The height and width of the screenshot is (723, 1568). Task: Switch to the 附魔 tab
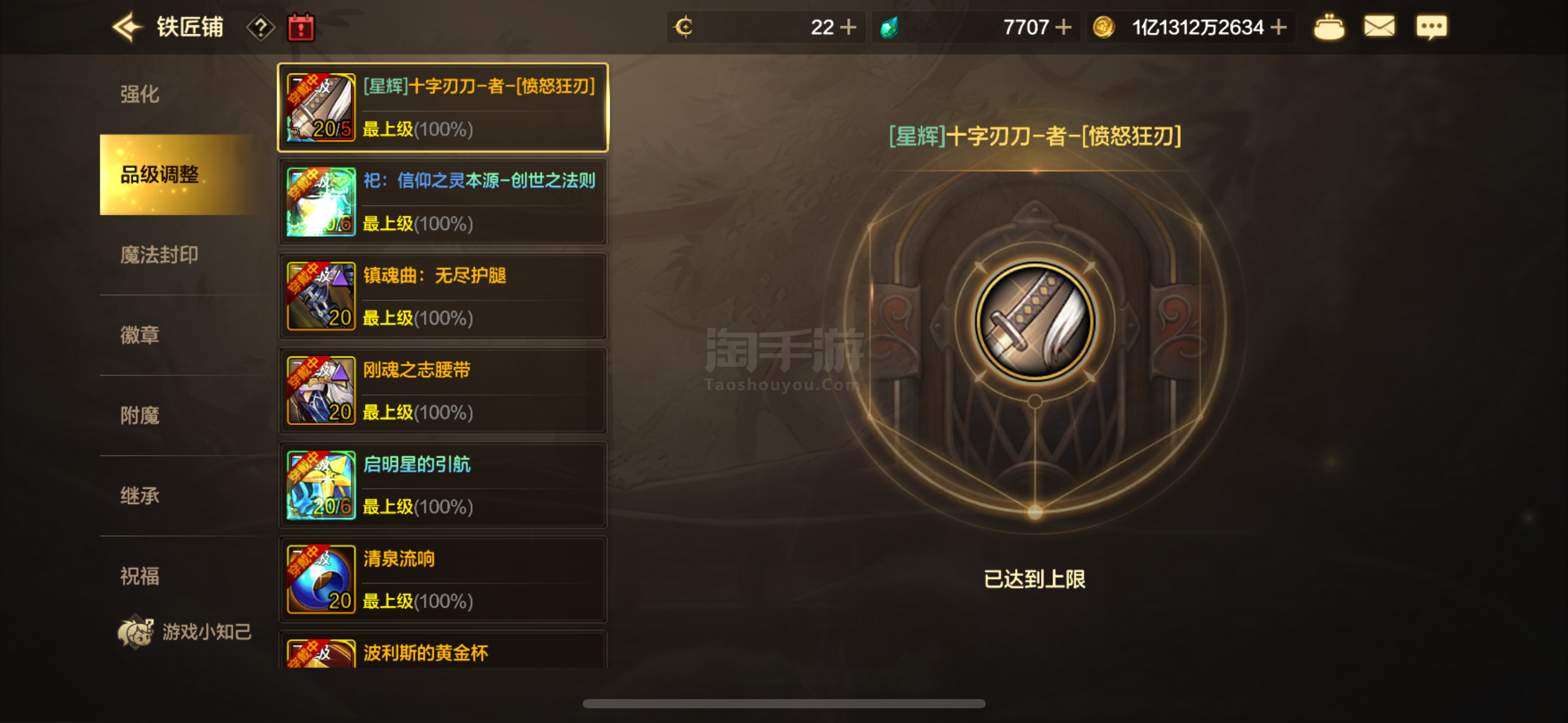tap(140, 416)
